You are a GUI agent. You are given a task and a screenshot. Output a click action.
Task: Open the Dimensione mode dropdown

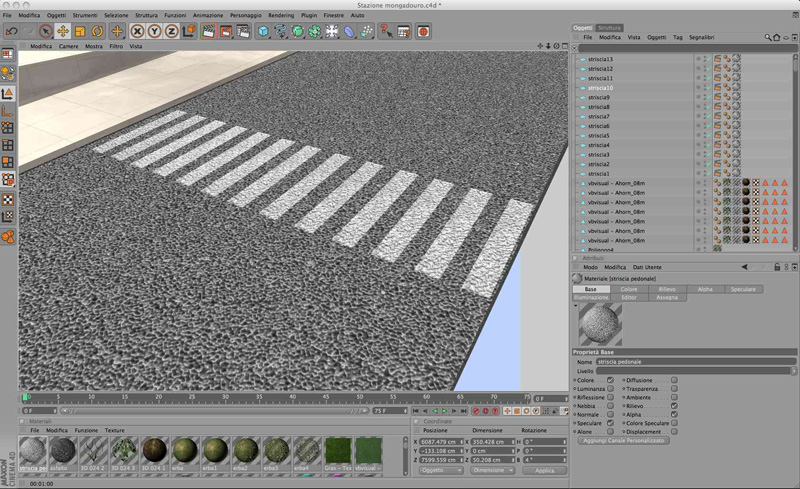click(x=492, y=470)
